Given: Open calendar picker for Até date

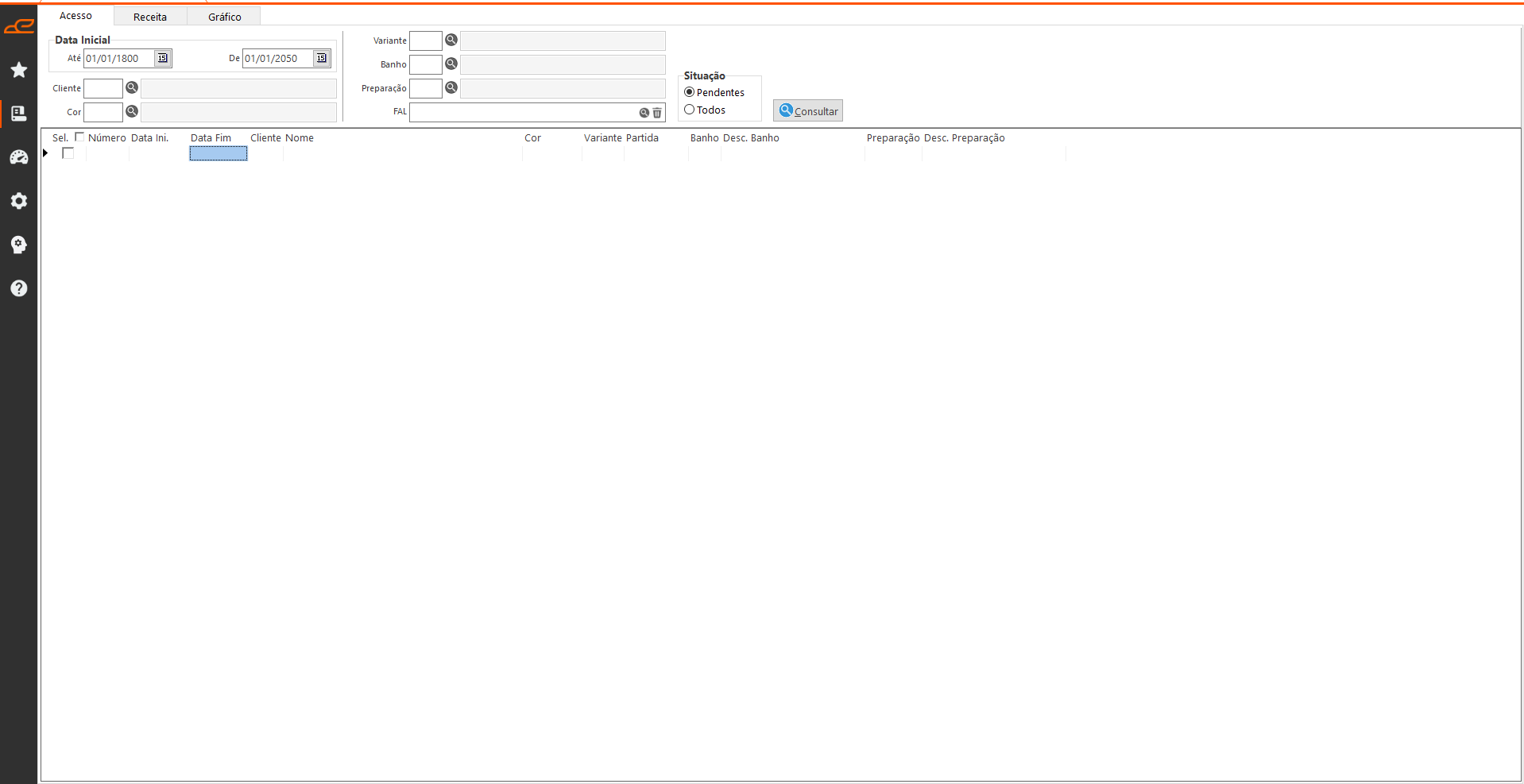Looking at the screenshot, I should [x=162, y=58].
